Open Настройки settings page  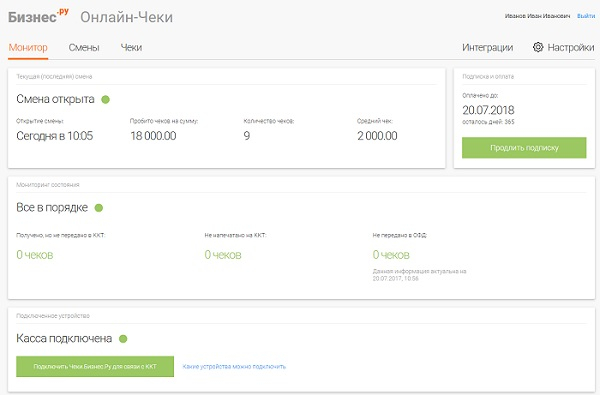tap(571, 47)
